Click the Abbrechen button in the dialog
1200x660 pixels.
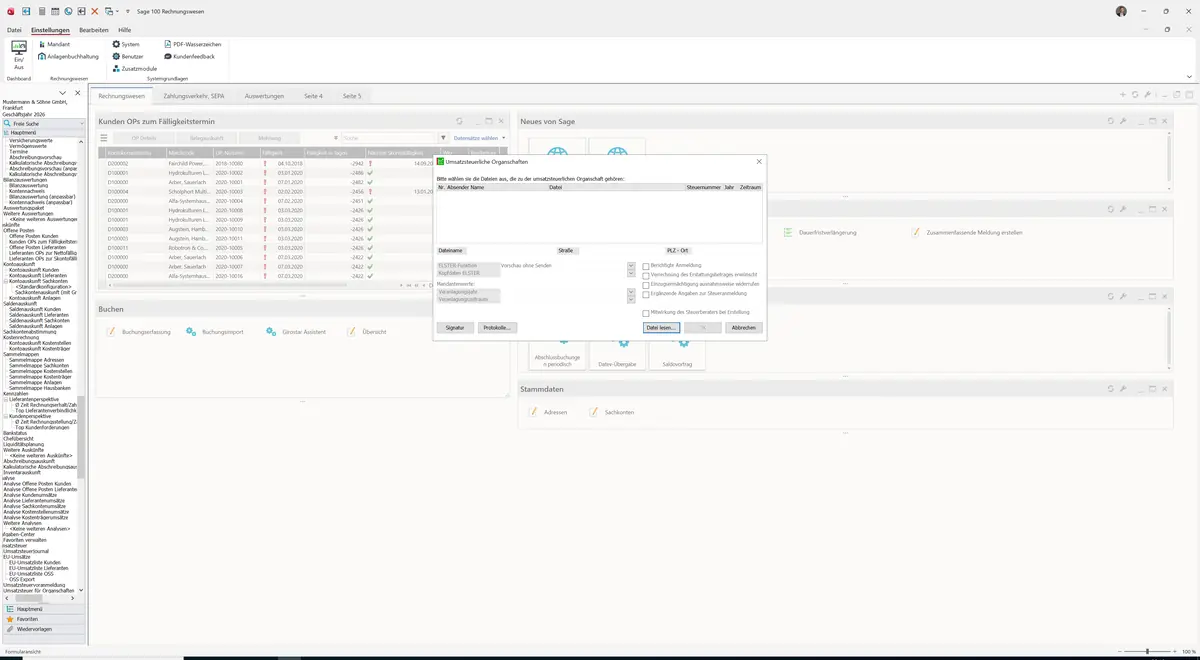click(x=744, y=328)
